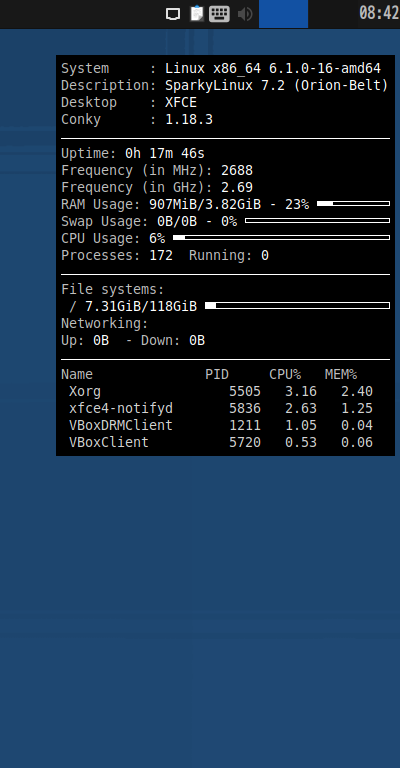Click the muted volume speaker icon
This screenshot has width=400, height=768.
245,14
